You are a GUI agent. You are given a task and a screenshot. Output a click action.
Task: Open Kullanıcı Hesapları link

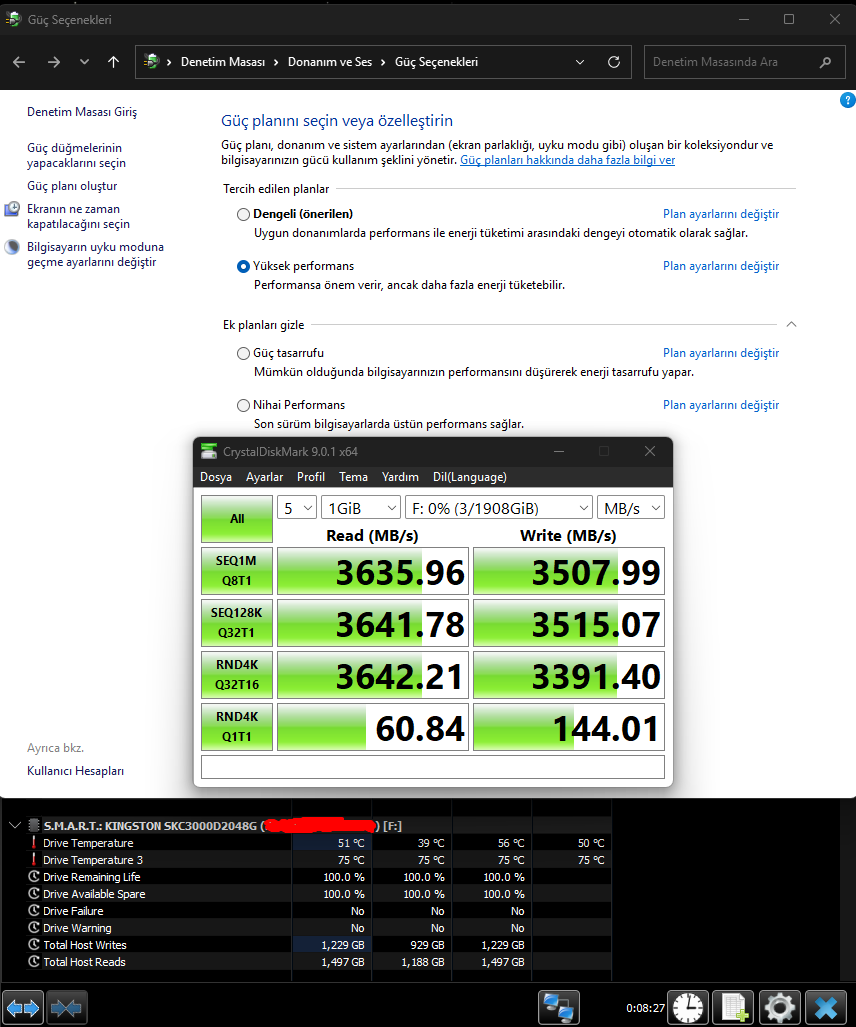click(75, 771)
